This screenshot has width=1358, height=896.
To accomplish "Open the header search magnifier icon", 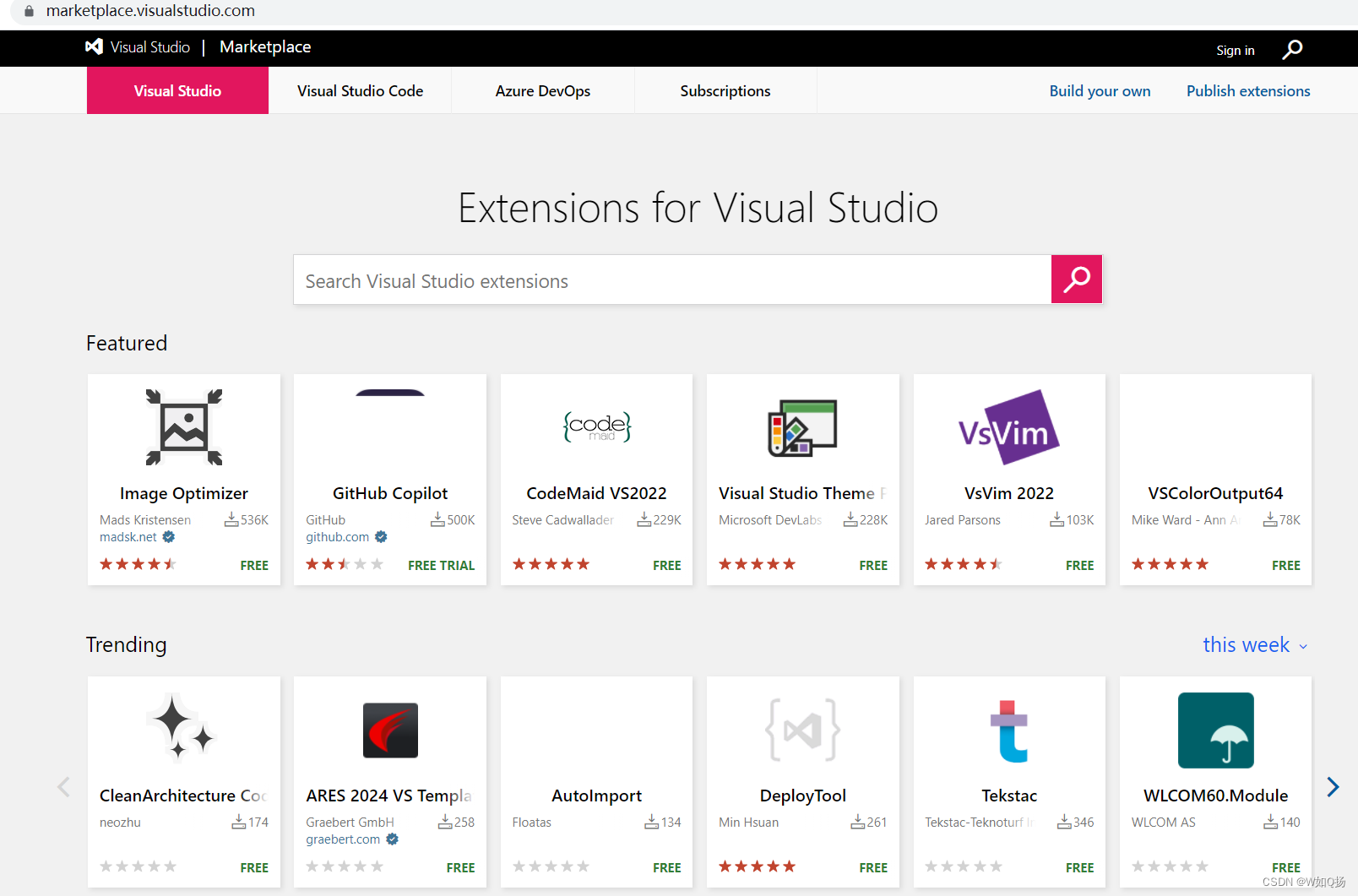I will tap(1292, 50).
